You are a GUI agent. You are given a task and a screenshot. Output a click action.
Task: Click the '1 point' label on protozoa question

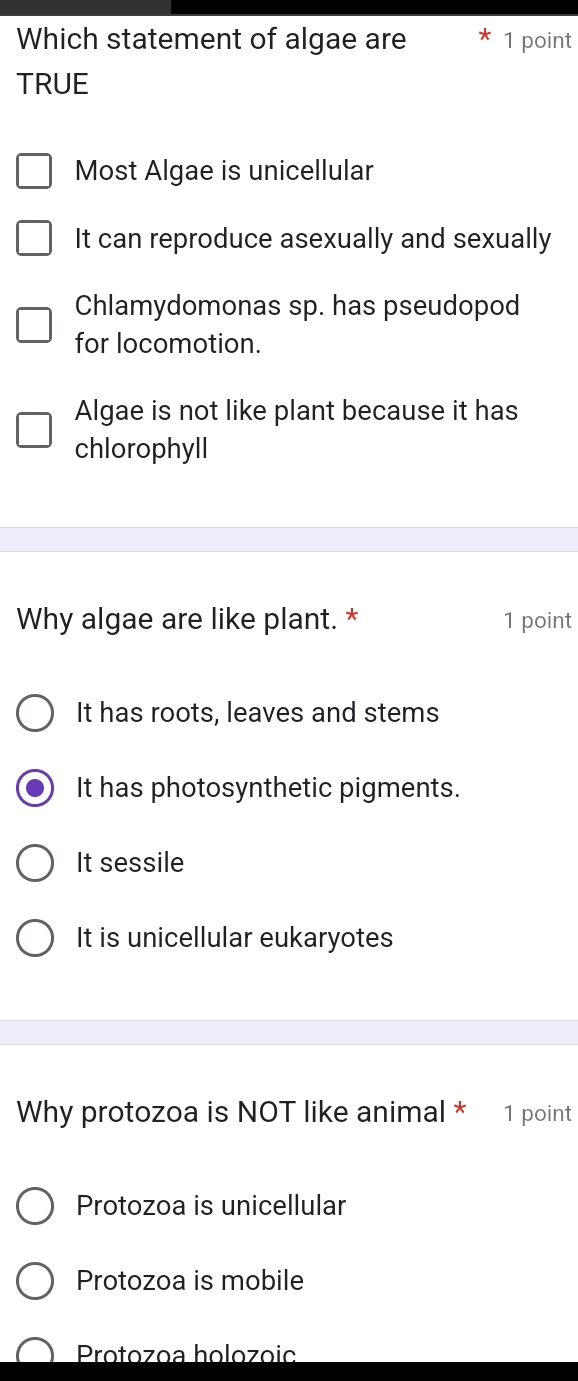click(x=538, y=1113)
